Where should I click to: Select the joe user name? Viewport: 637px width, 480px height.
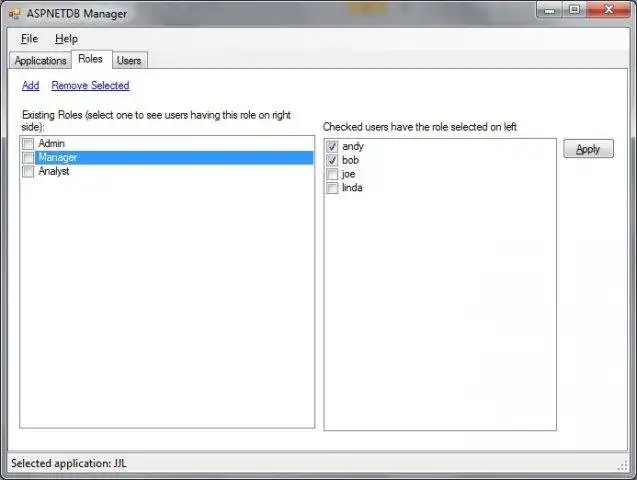point(349,174)
